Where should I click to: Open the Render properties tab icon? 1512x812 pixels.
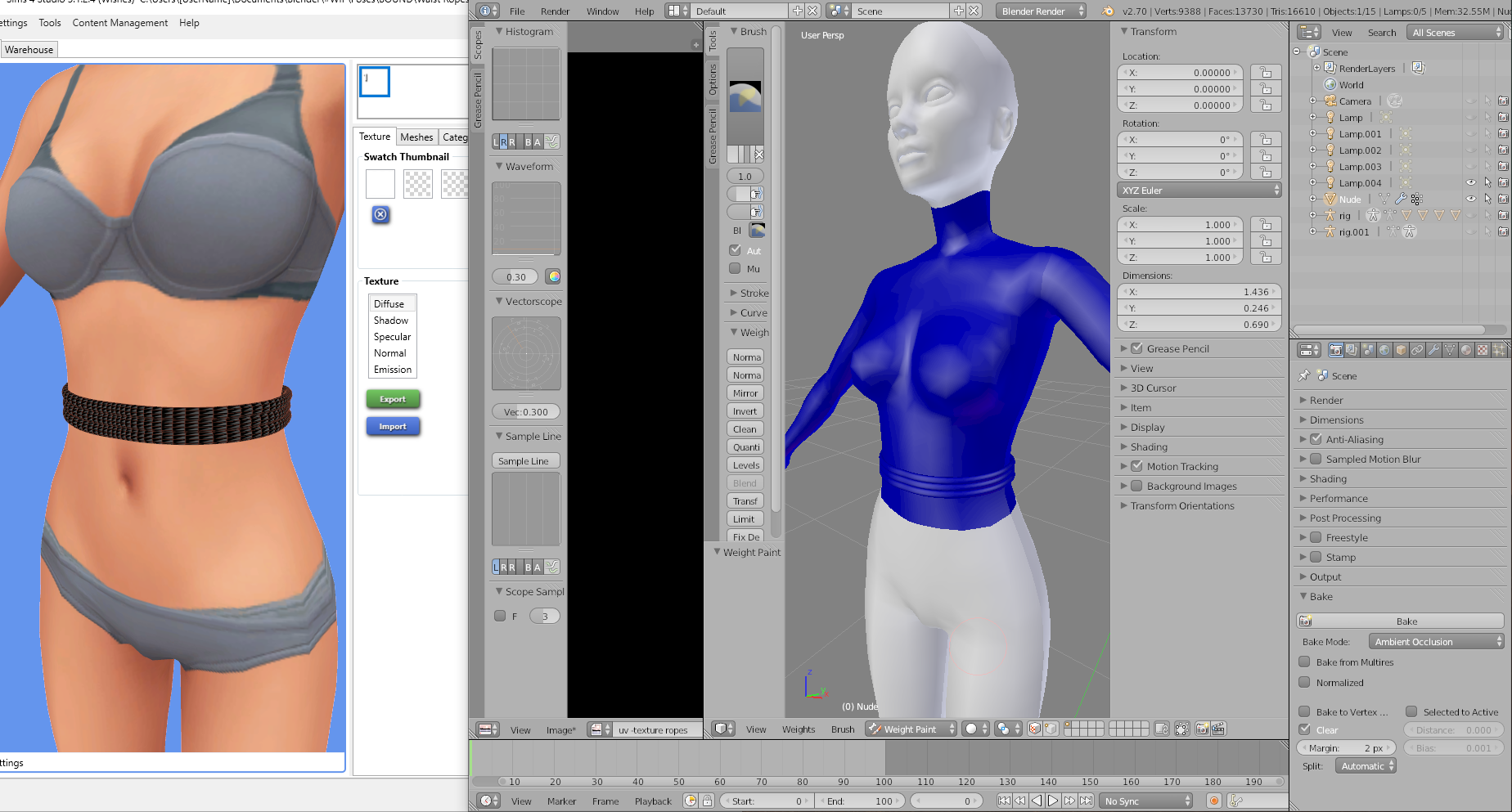pyautogui.click(x=1335, y=350)
